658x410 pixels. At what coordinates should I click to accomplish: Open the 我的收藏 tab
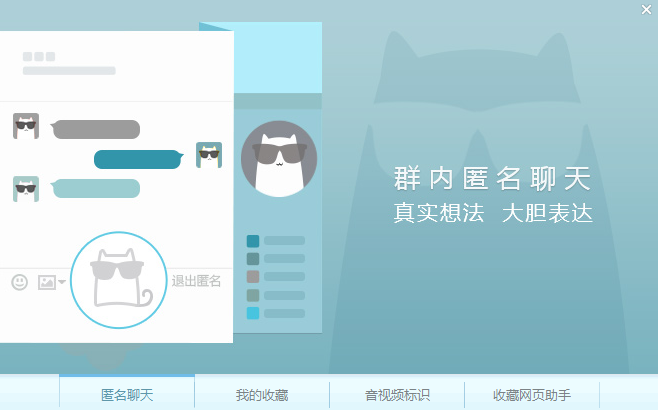coord(262,394)
